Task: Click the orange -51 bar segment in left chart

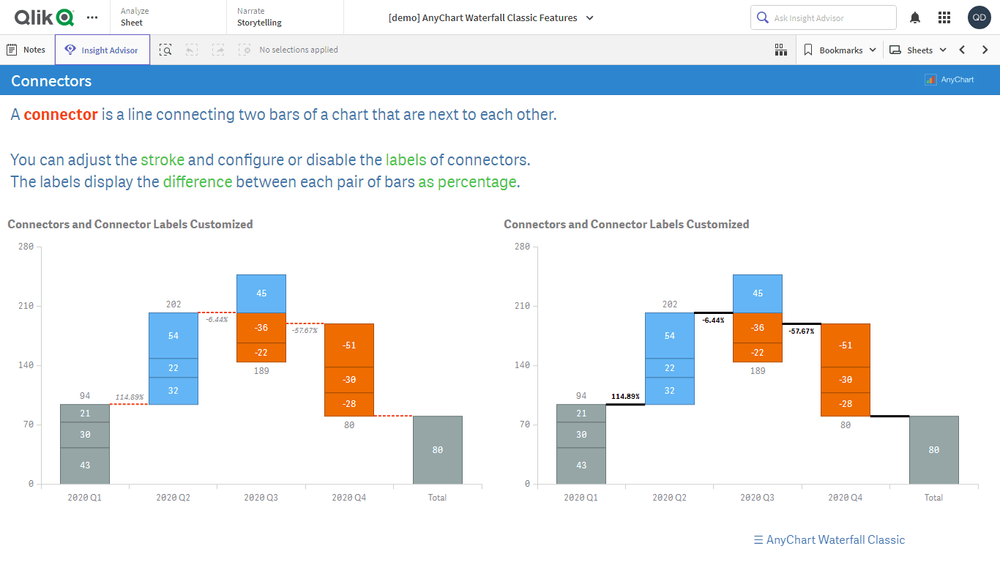Action: pos(348,345)
